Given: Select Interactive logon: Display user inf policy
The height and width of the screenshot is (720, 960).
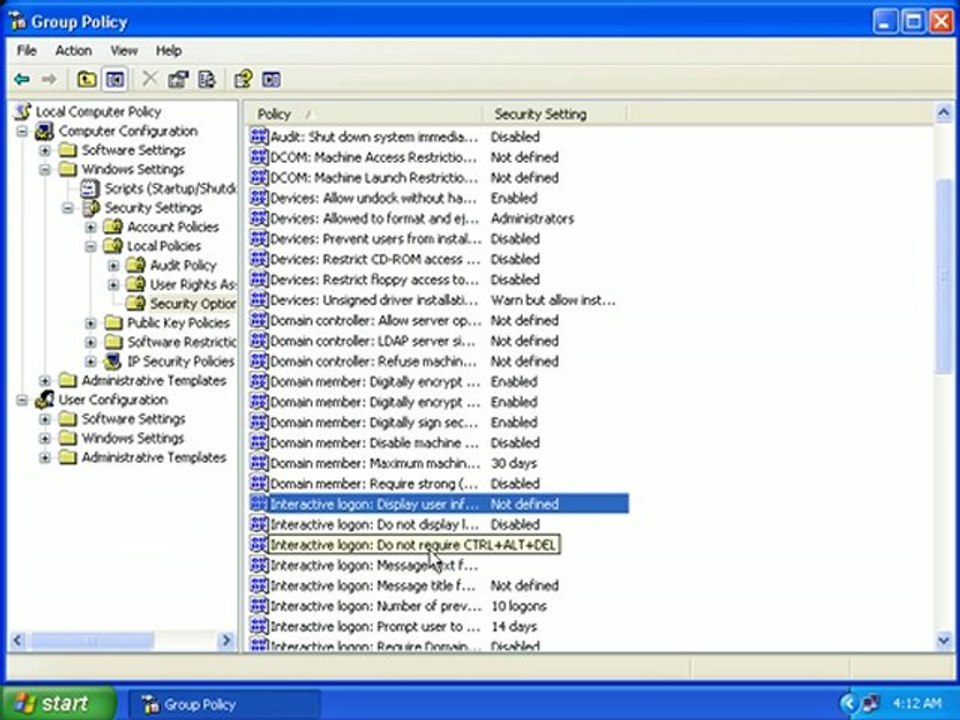Looking at the screenshot, I should [x=439, y=504].
